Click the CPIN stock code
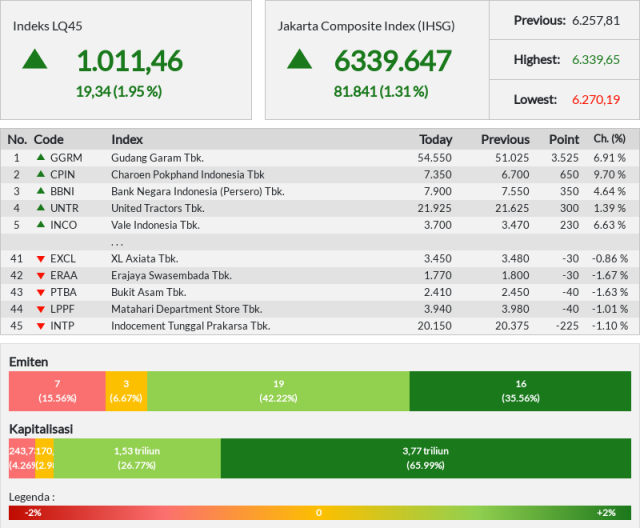Viewport: 640px width, 528px height. [62, 174]
